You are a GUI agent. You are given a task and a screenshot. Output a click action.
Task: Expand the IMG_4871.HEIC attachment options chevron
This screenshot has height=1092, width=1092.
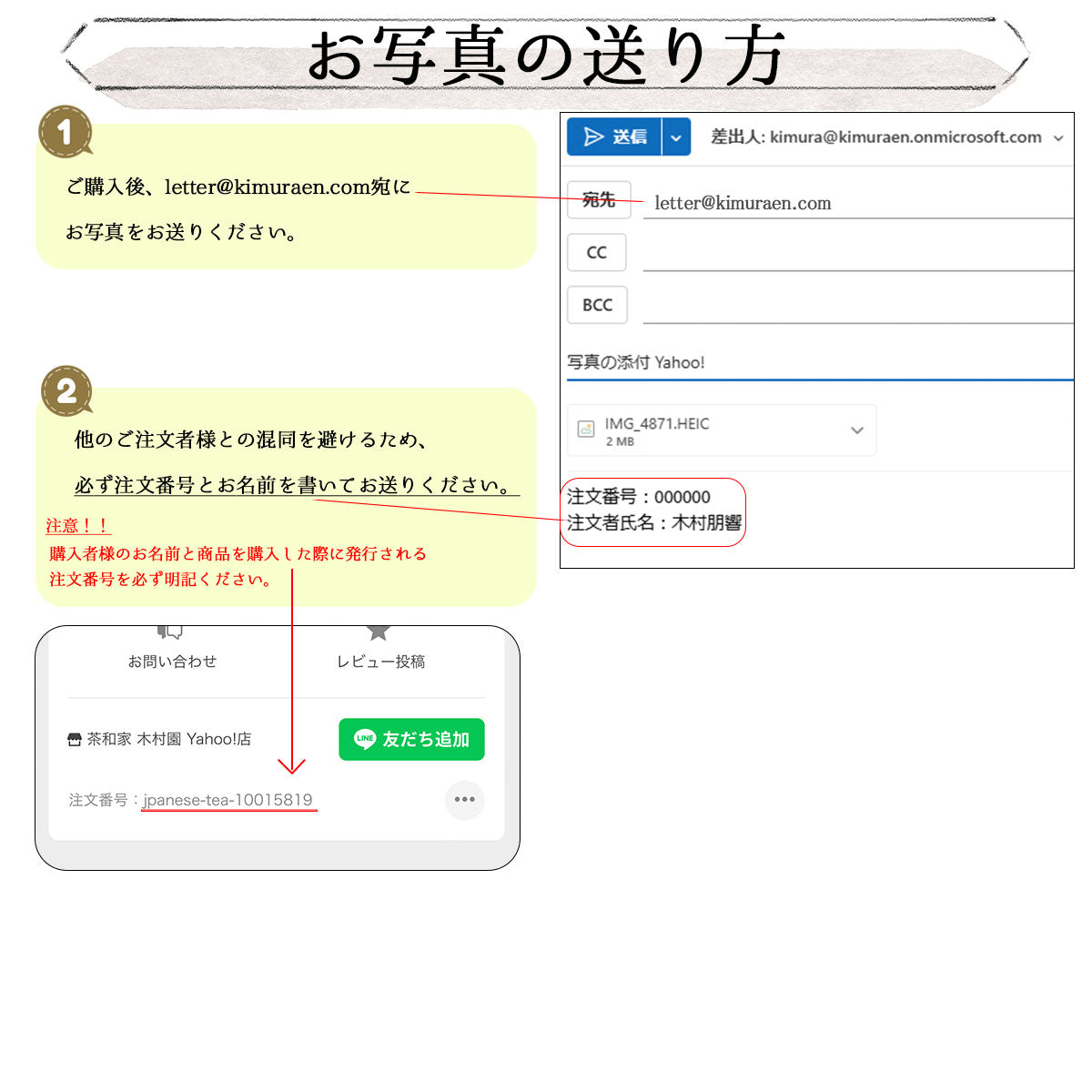(x=856, y=430)
